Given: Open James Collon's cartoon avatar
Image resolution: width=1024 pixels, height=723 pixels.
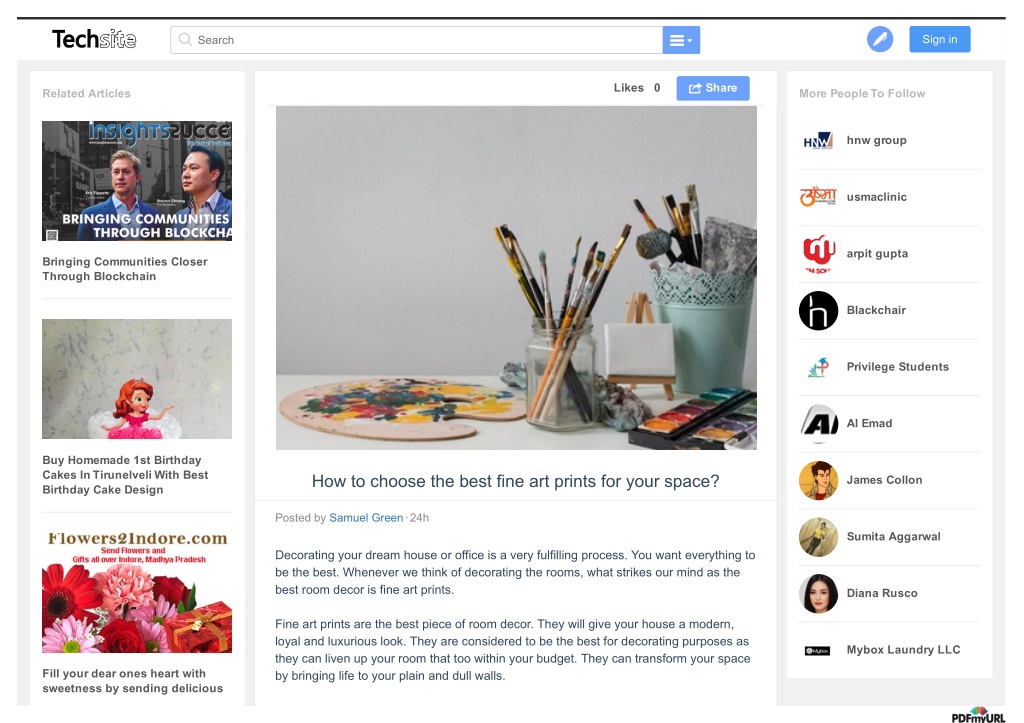Looking at the screenshot, I should pyautogui.click(x=818, y=480).
